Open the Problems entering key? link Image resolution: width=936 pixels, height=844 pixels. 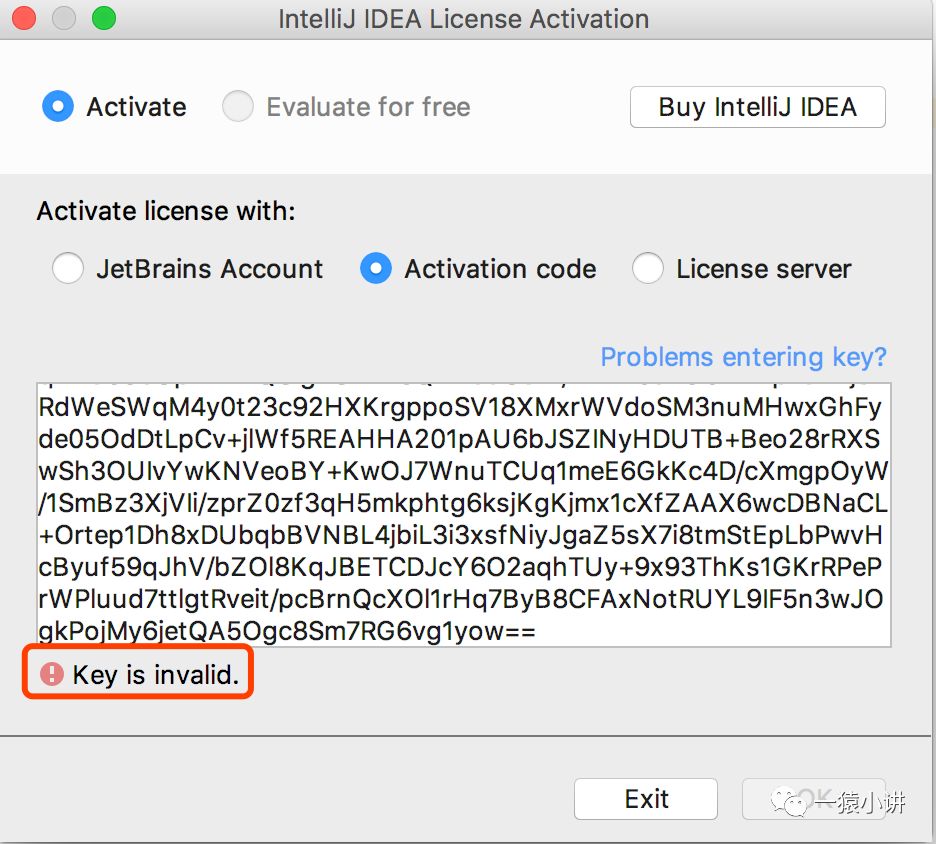click(743, 357)
